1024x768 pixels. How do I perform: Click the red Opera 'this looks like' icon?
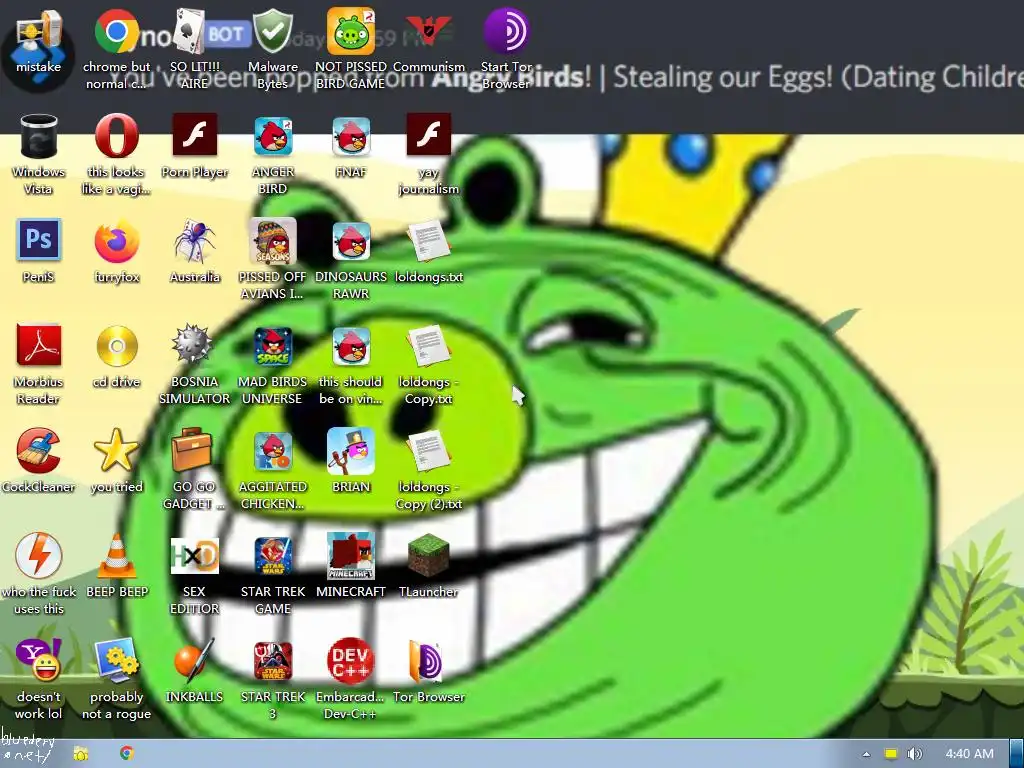116,136
